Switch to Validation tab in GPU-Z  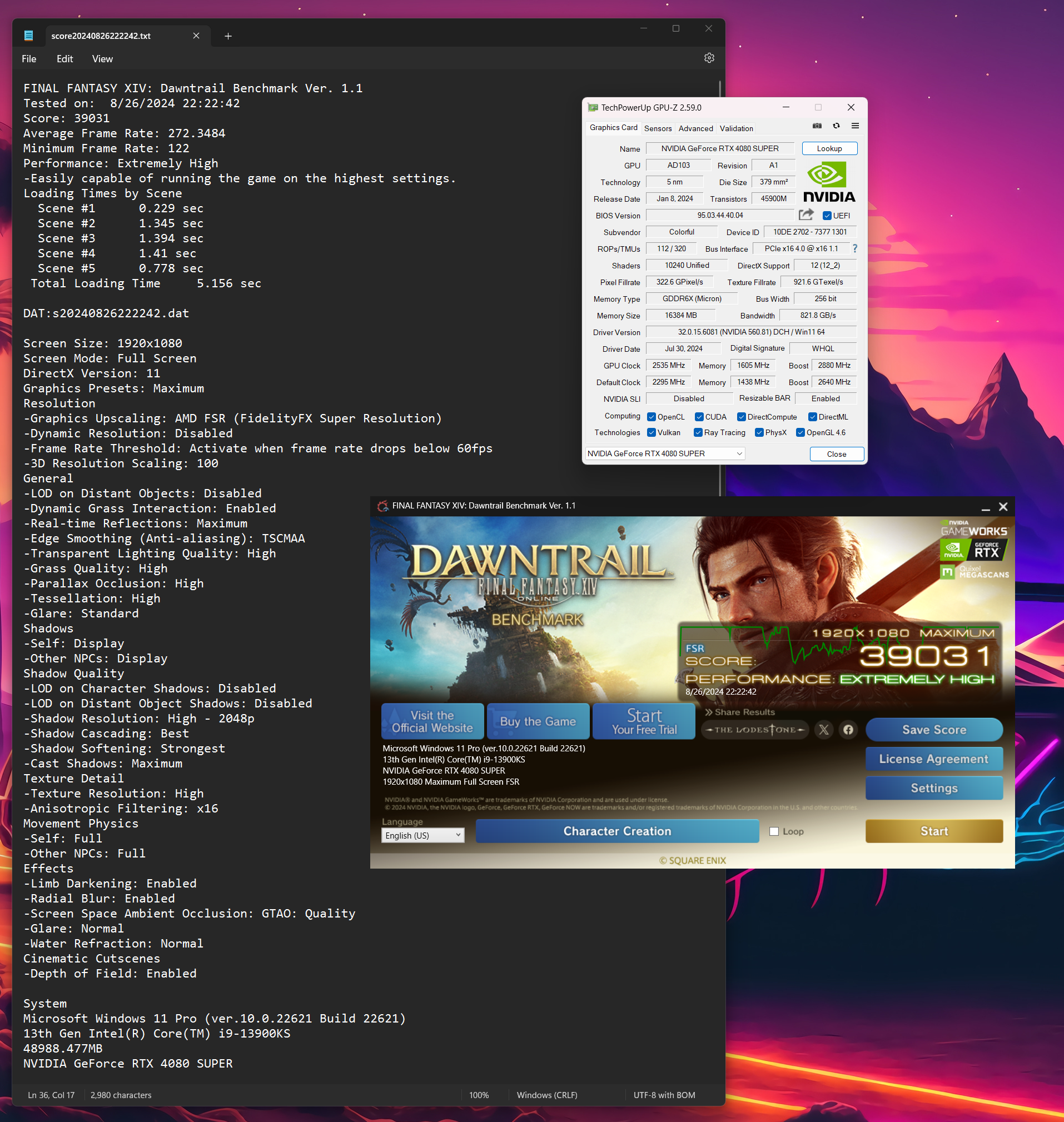736,129
